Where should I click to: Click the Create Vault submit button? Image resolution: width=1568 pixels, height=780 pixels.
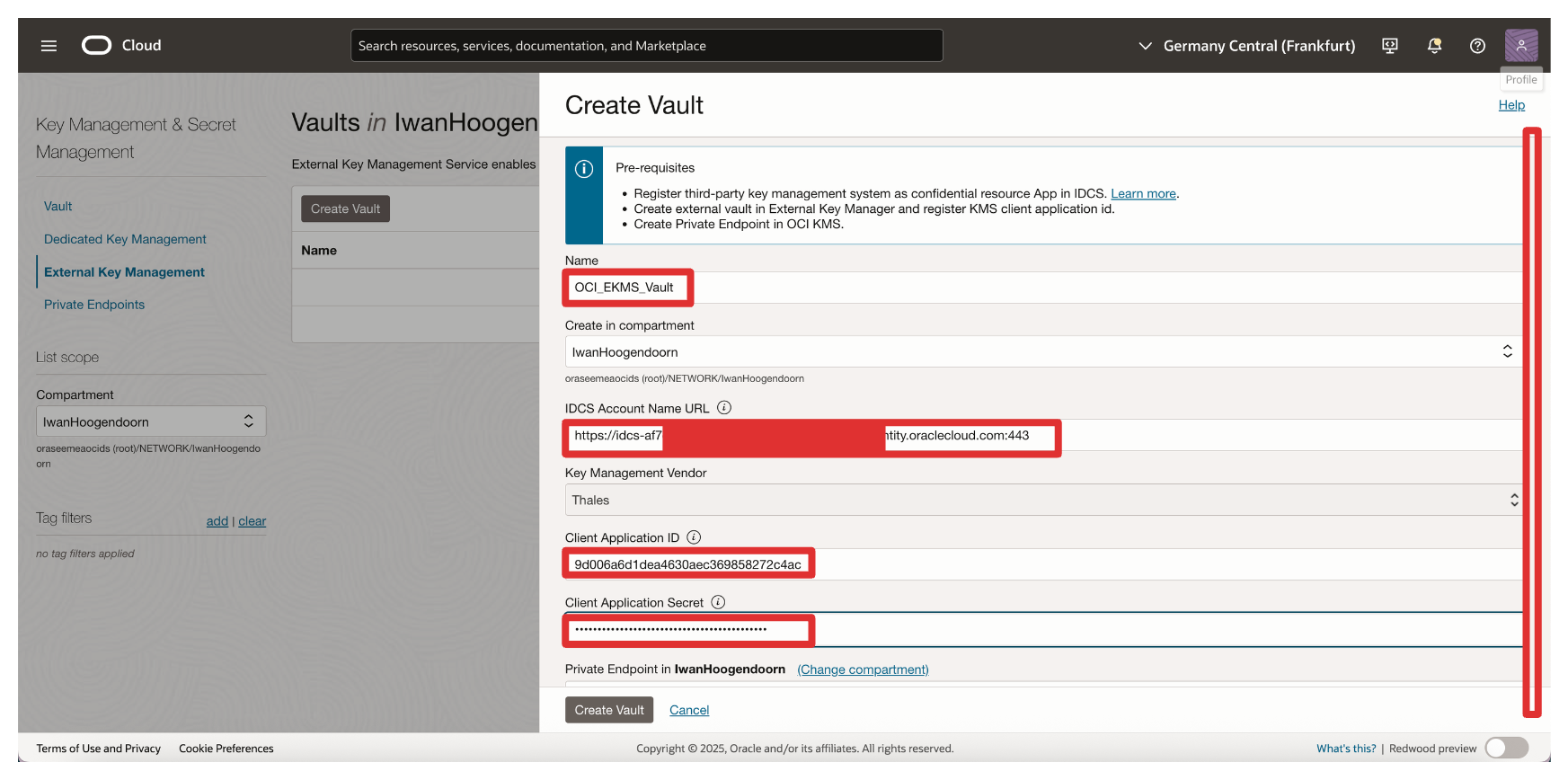609,710
